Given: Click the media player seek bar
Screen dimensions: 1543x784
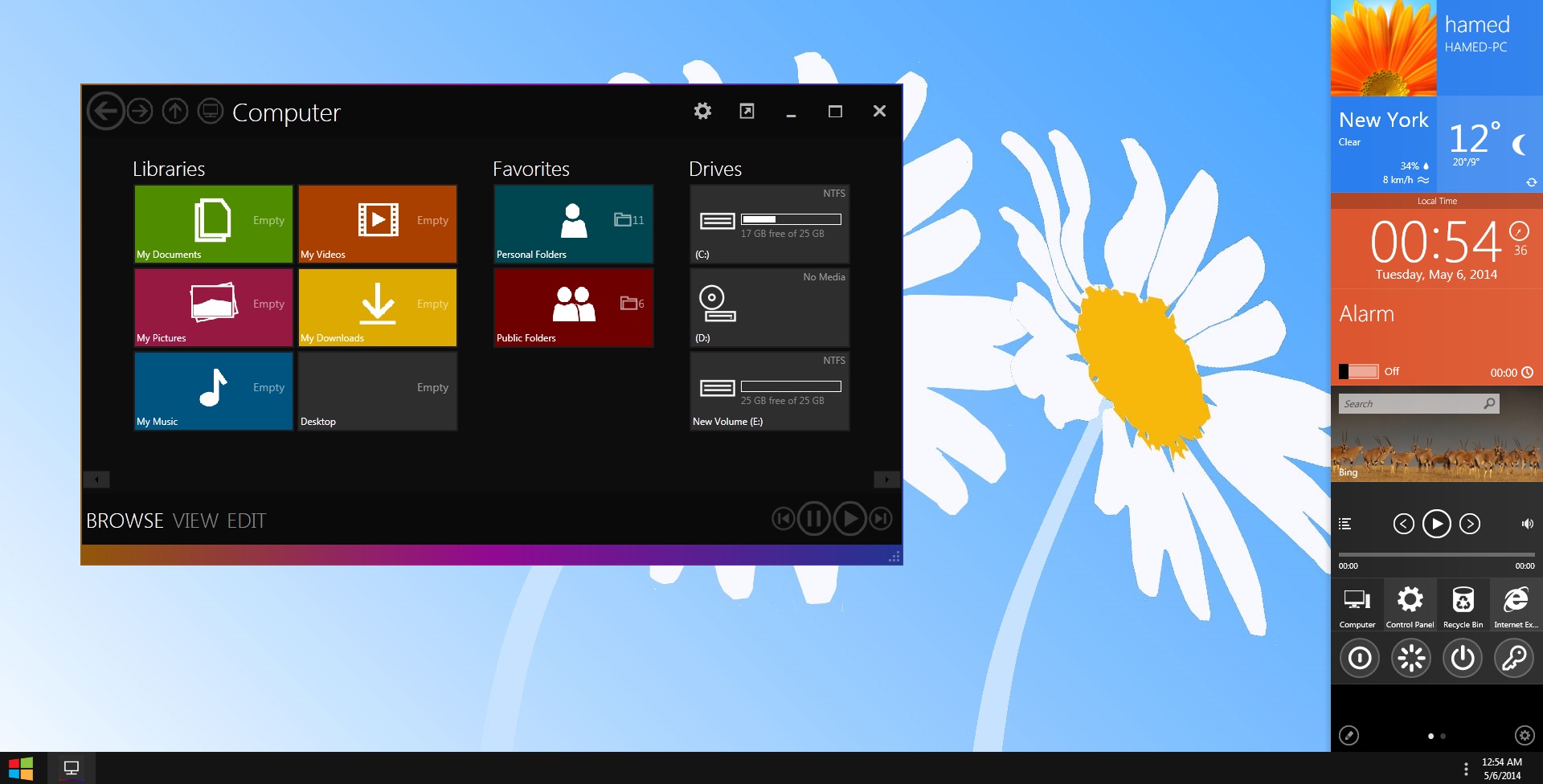Looking at the screenshot, I should pos(1436,554).
